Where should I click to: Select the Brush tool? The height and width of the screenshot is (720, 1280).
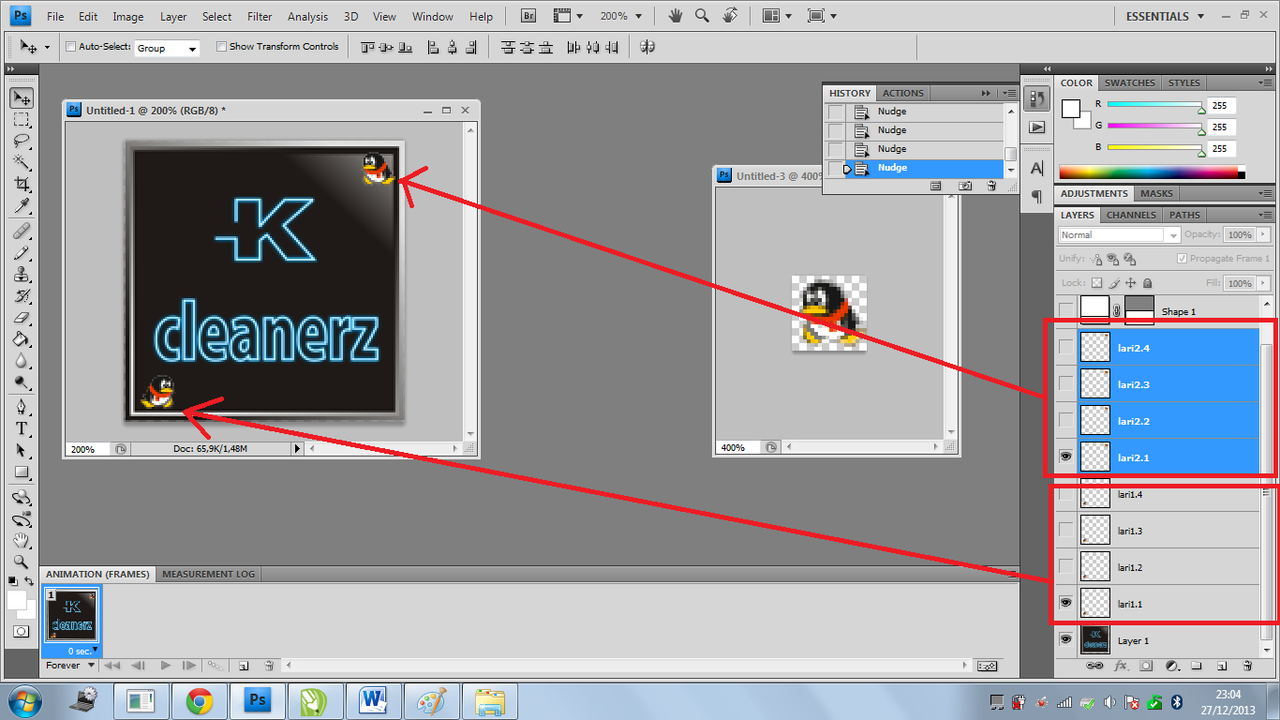pos(22,254)
